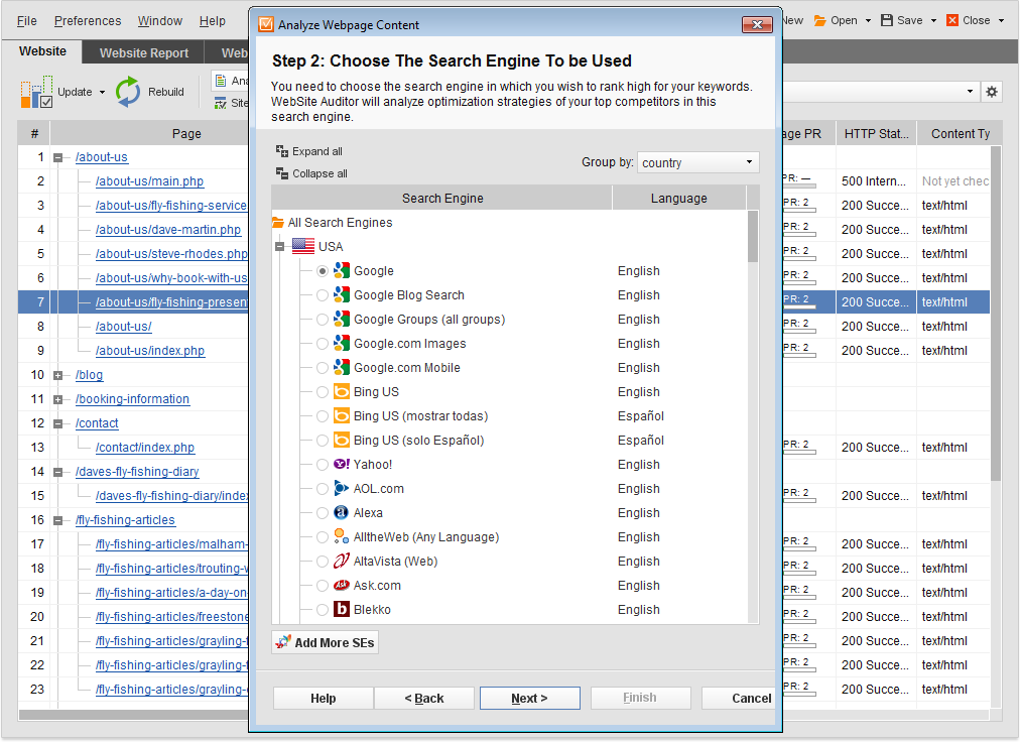The image size is (1020, 742).
Task: Expand the /blog tree node
Action: tap(58, 375)
